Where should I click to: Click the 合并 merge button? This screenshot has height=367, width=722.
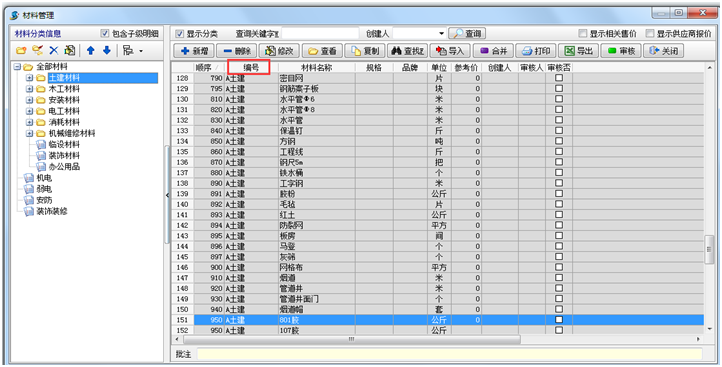(x=493, y=51)
